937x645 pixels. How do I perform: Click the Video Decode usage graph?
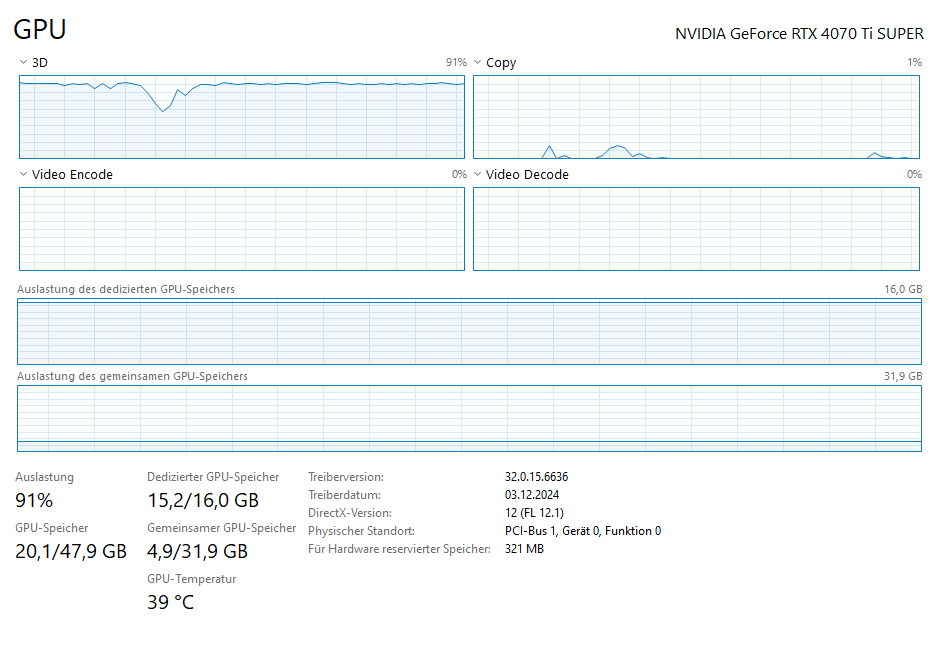point(696,229)
